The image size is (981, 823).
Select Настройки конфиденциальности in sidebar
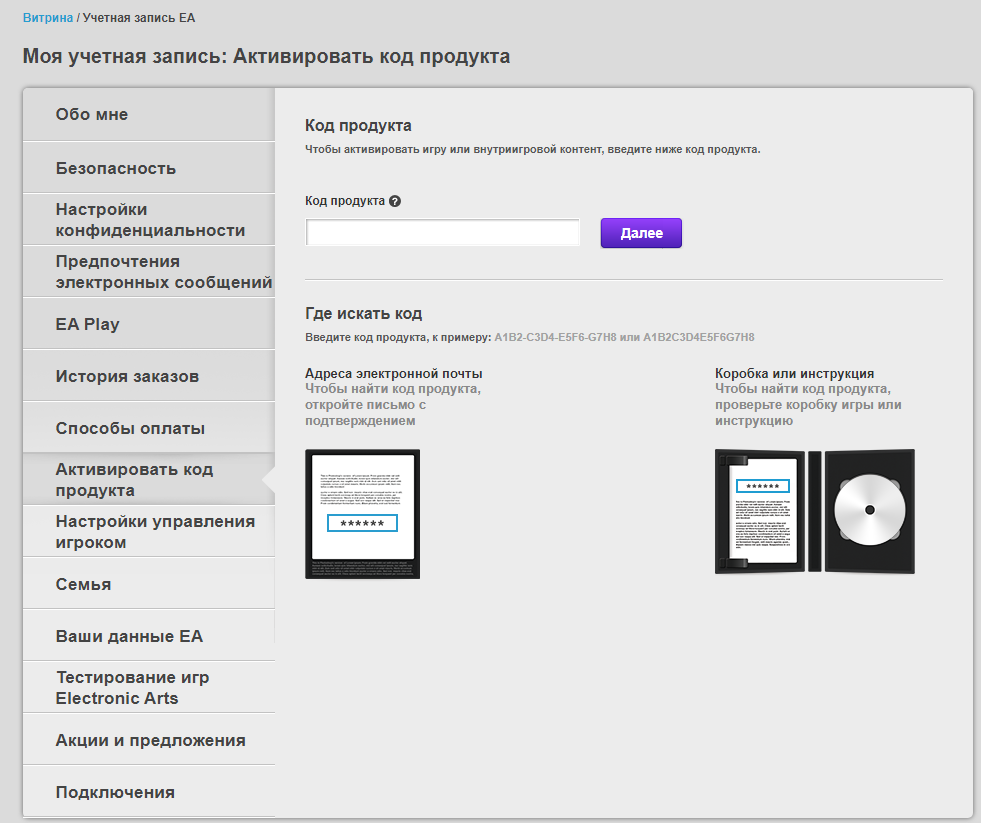tap(149, 220)
